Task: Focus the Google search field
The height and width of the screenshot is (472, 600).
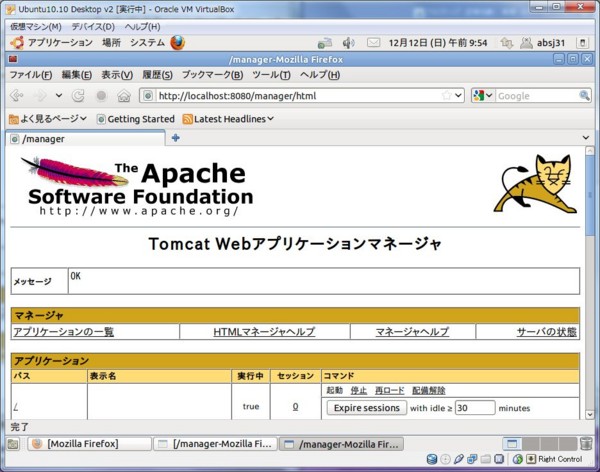Action: 537,96
